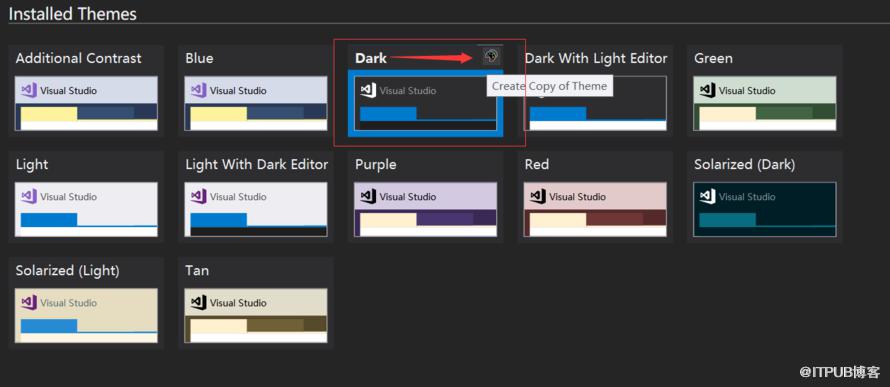
Task: Click the Additional Contrast title text
Action: coord(78,58)
